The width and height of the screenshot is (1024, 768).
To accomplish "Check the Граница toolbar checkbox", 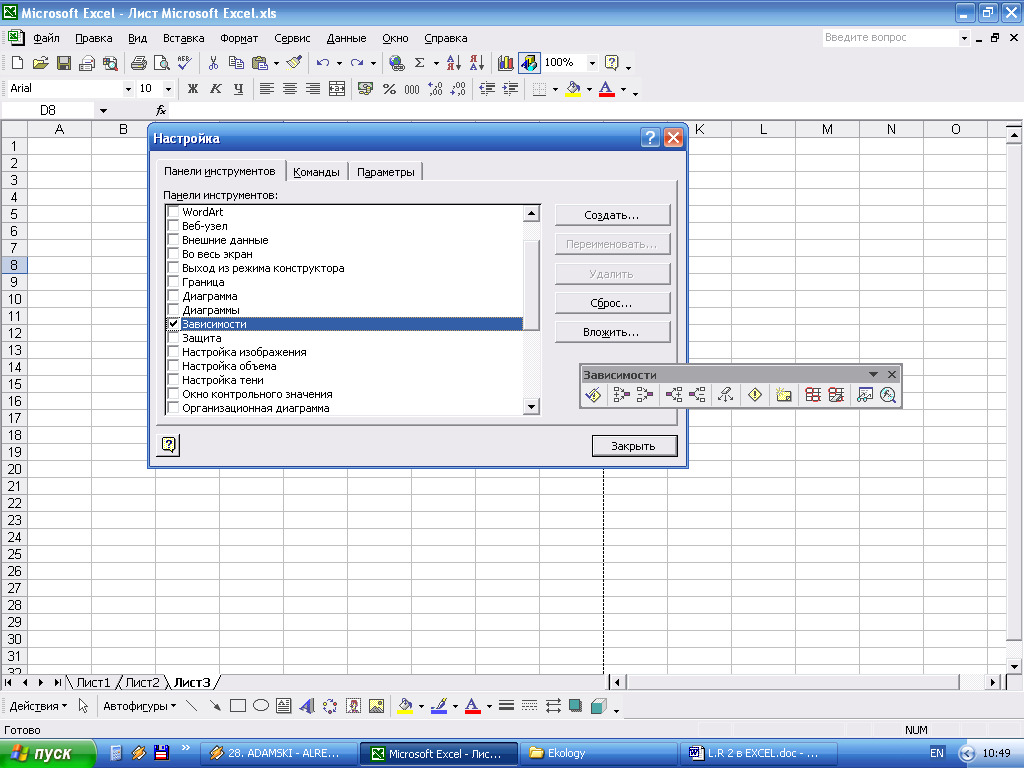I will pos(173,282).
